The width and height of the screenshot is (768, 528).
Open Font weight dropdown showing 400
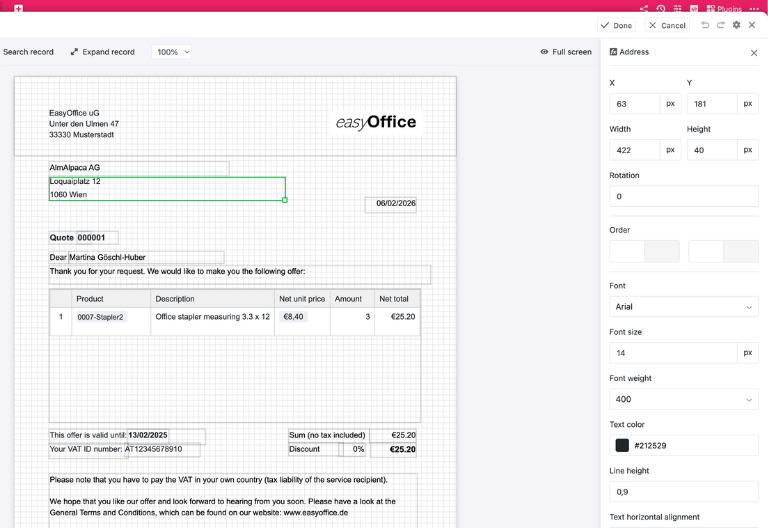click(684, 399)
